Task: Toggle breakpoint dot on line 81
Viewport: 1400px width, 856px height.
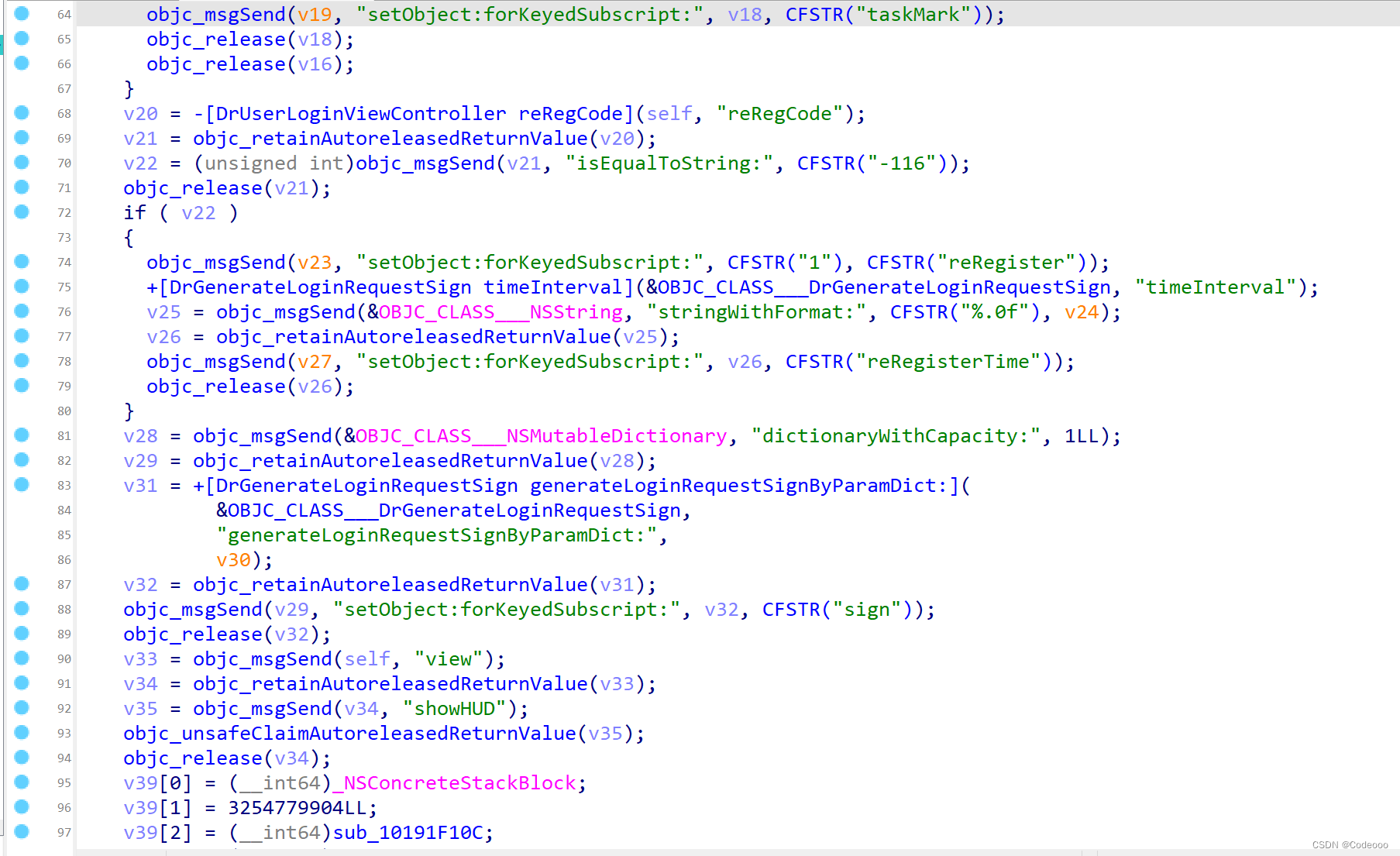Action: [22, 435]
